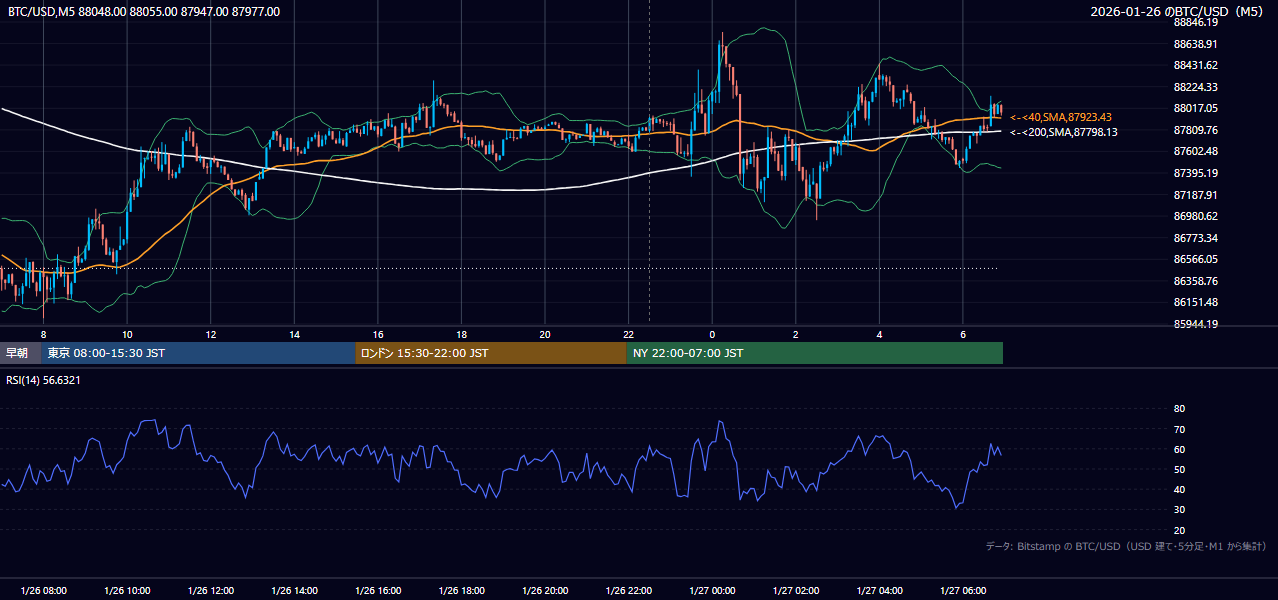The height and width of the screenshot is (600, 1278).
Task: Click the 1/26 16:00 bottom time label
Action: tap(377, 591)
